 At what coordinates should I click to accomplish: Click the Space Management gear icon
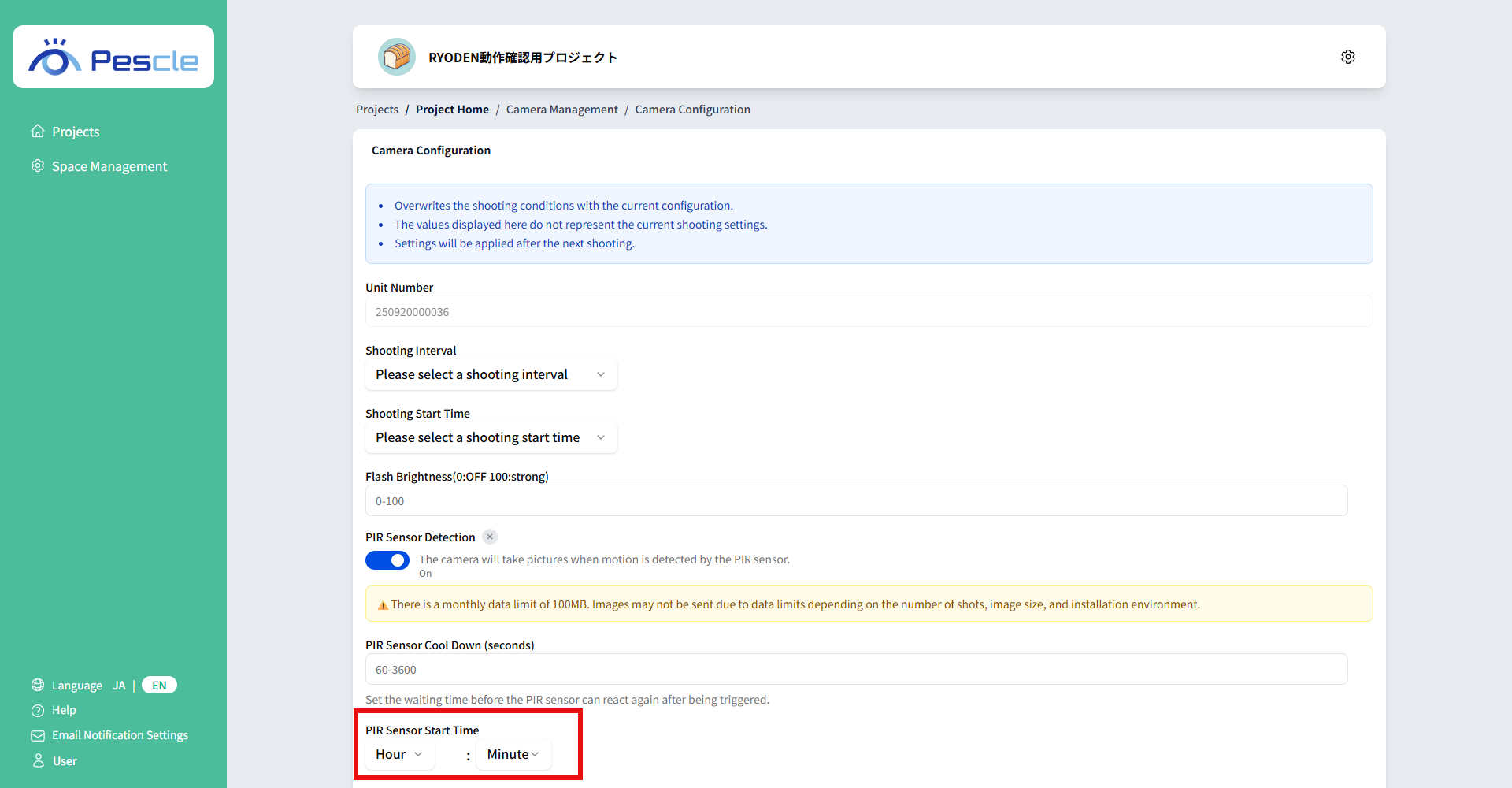38,165
